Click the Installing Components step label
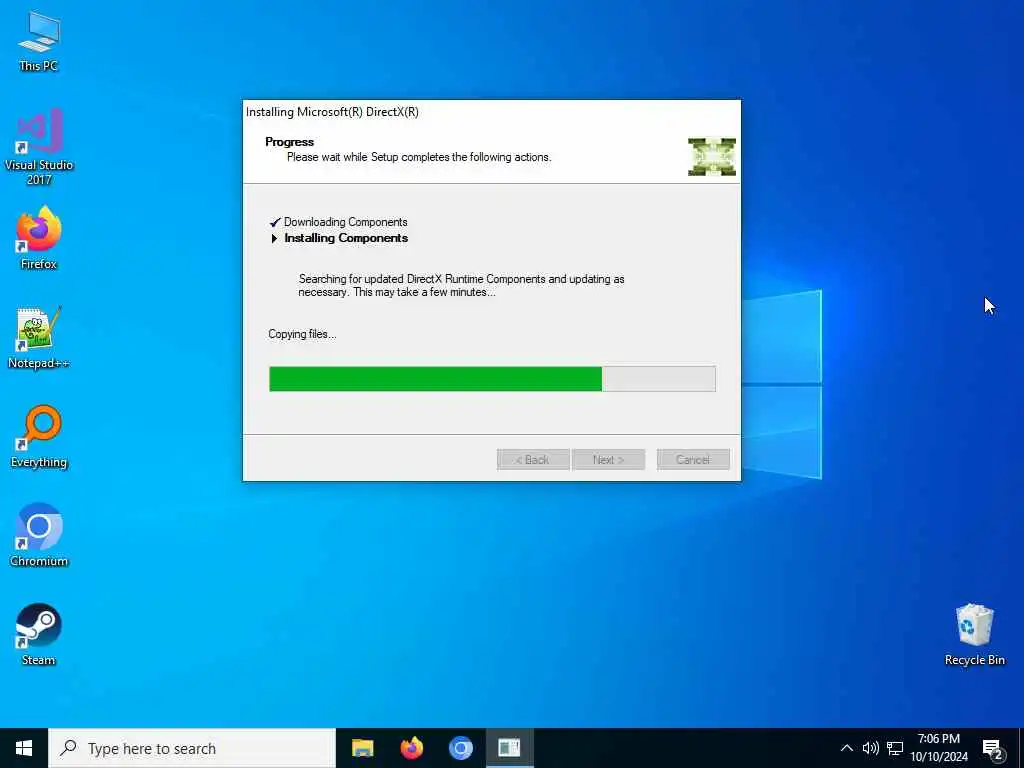This screenshot has width=1024, height=768. coord(346,238)
